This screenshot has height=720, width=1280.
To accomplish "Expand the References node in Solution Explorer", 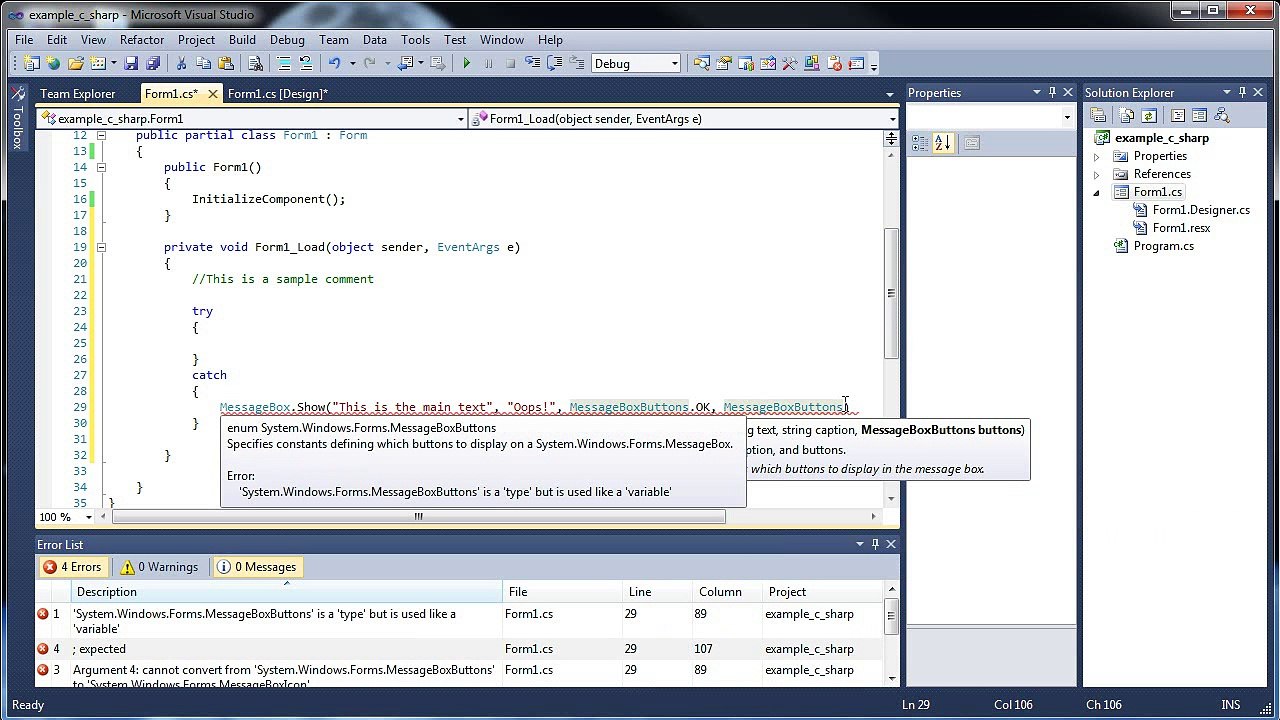I will coord(1096,175).
